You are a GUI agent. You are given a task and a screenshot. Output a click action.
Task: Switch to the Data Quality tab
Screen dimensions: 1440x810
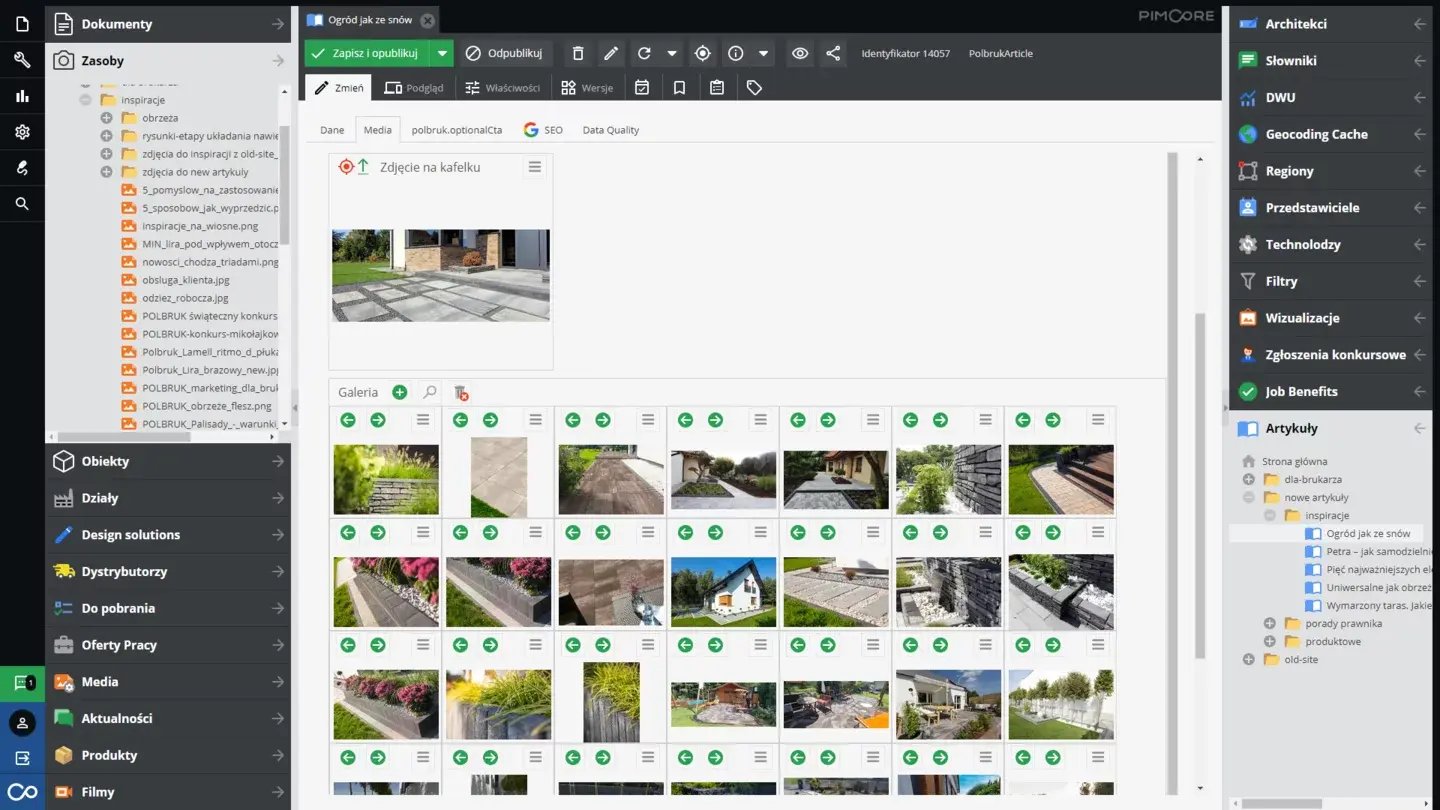coord(610,130)
